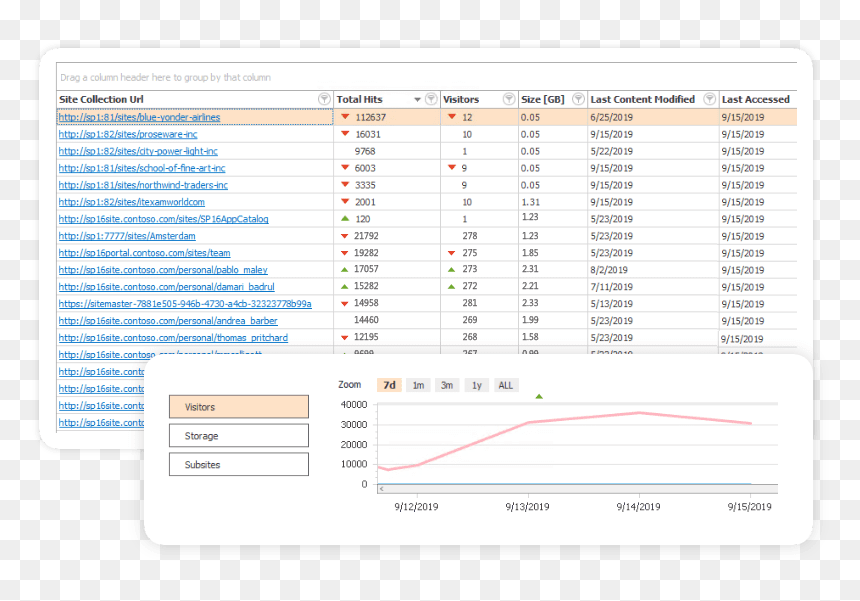Click green up trend arrow beside 17057 hits
The image size is (860, 601).
click(344, 270)
